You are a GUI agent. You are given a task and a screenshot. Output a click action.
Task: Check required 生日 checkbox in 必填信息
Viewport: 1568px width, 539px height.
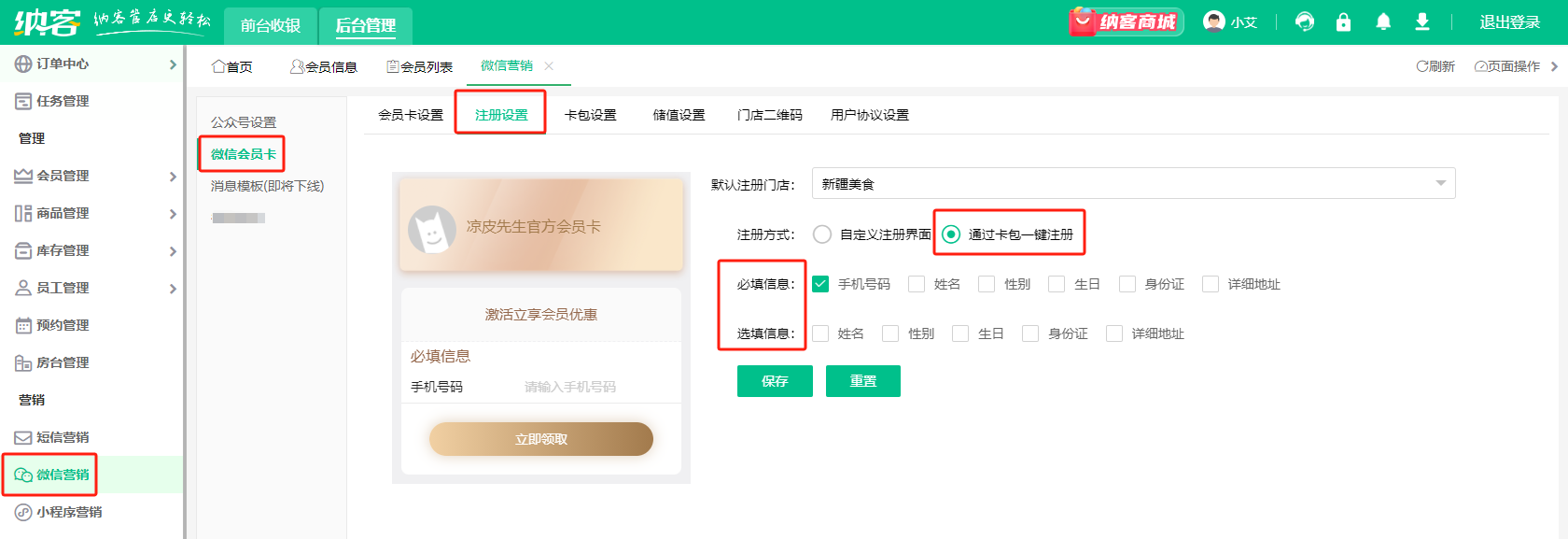(x=1057, y=284)
